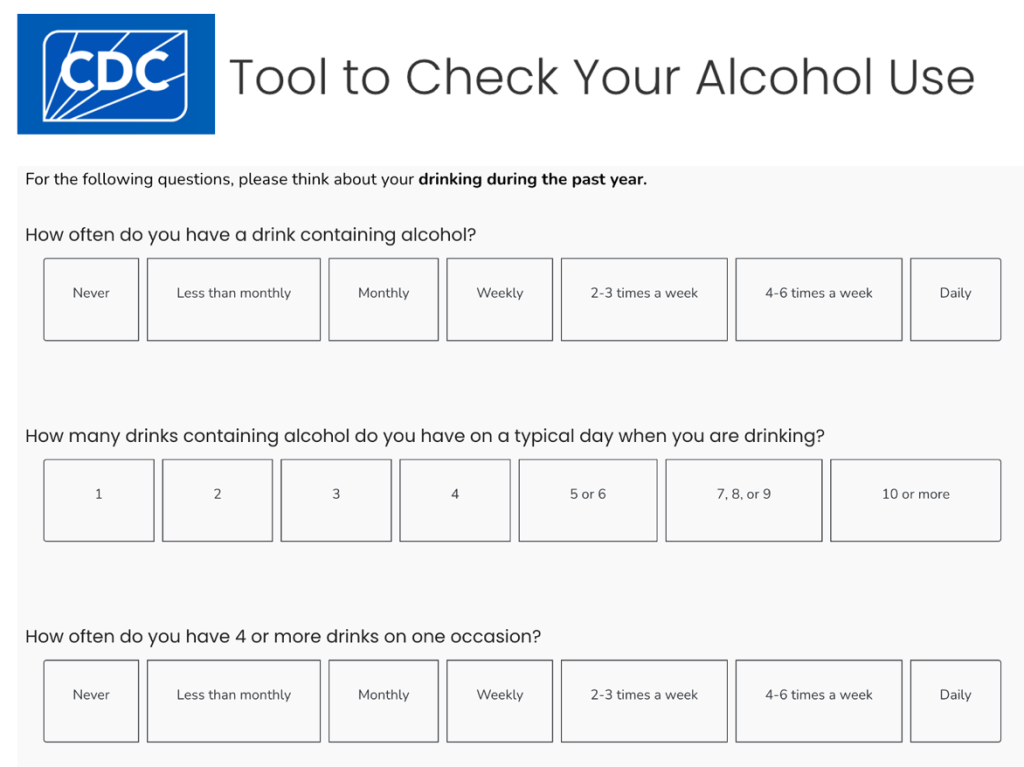Viewport: 1024px width, 767px height.
Task: Select 'Never' for drinking frequency question
Action: coord(91,299)
